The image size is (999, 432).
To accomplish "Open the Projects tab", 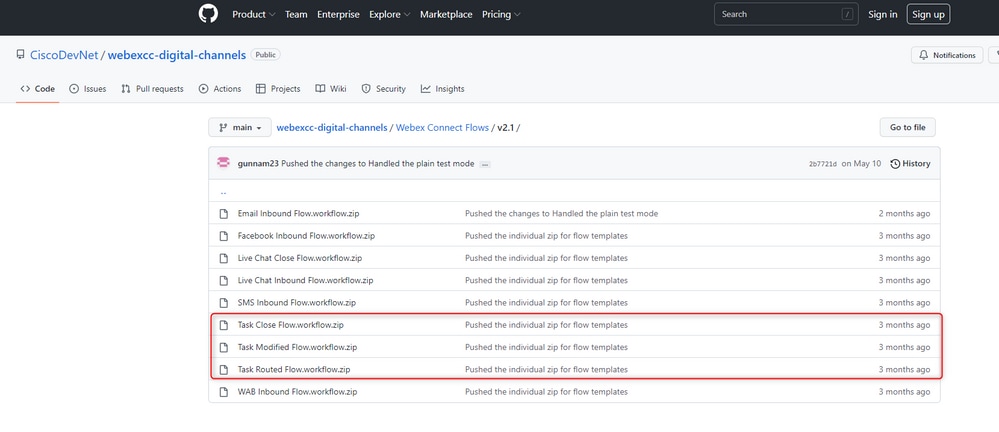I will [x=278, y=89].
